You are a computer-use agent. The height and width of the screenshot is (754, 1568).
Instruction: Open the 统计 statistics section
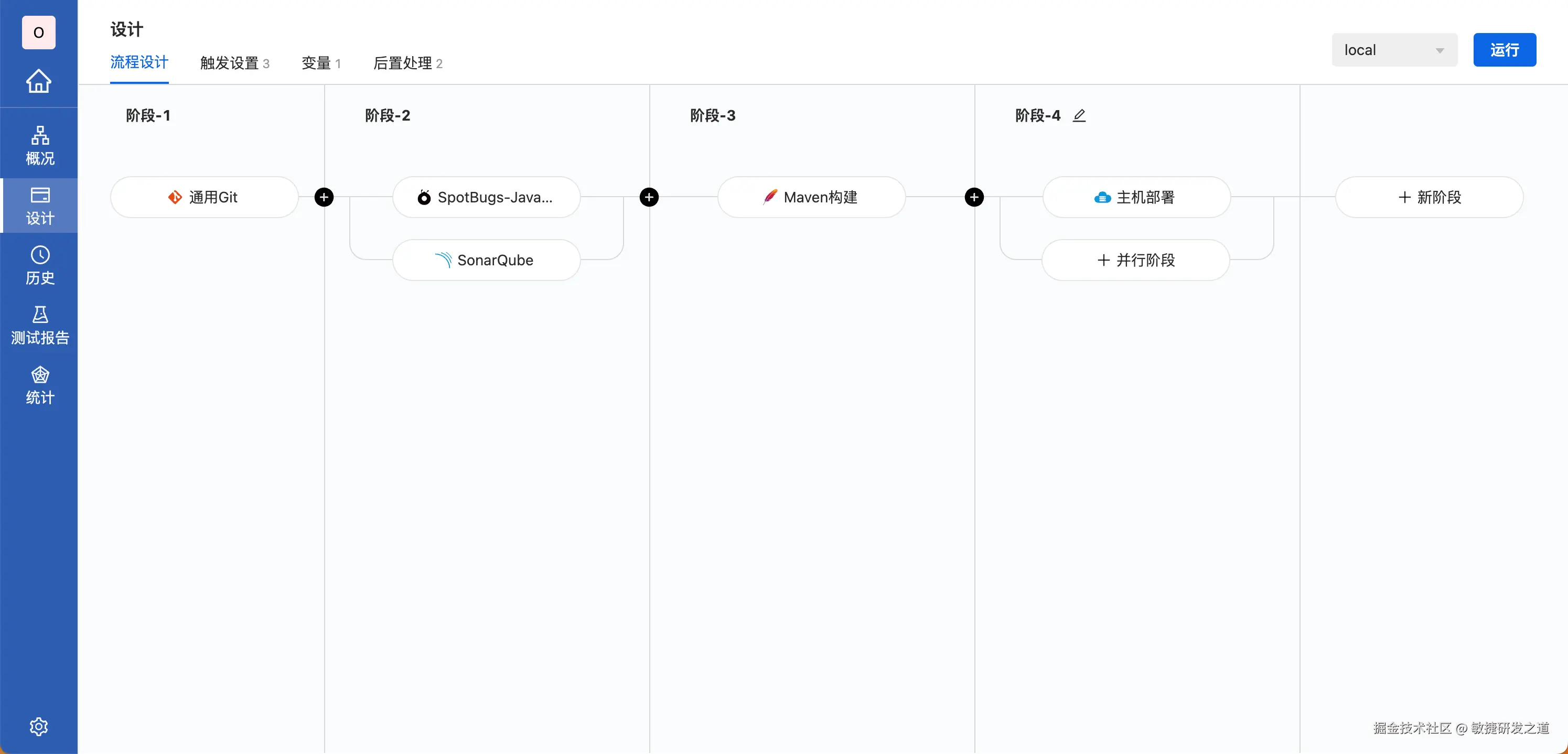pos(39,385)
